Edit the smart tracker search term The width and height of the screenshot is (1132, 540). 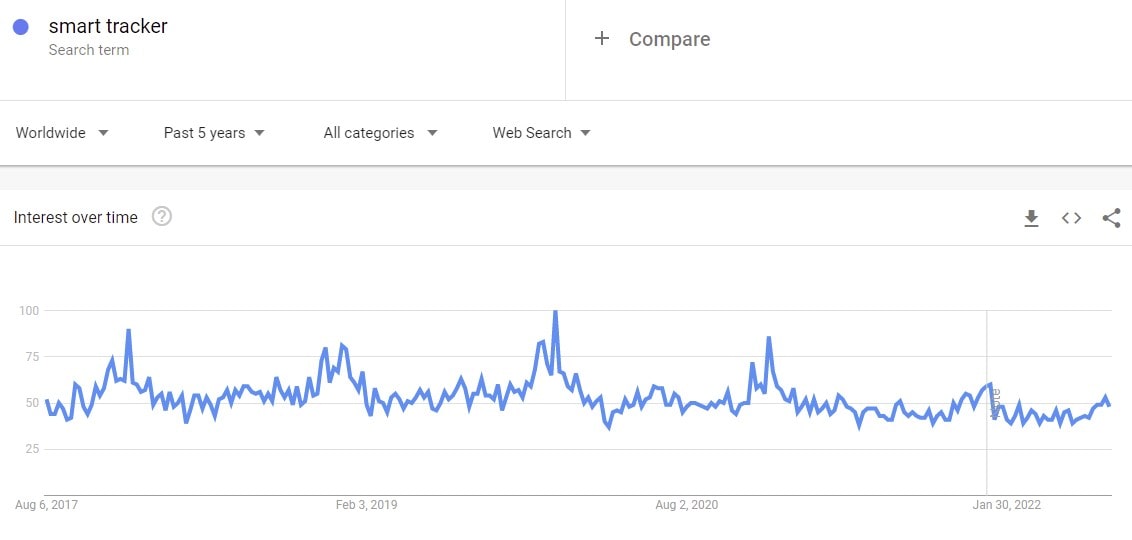(108, 26)
